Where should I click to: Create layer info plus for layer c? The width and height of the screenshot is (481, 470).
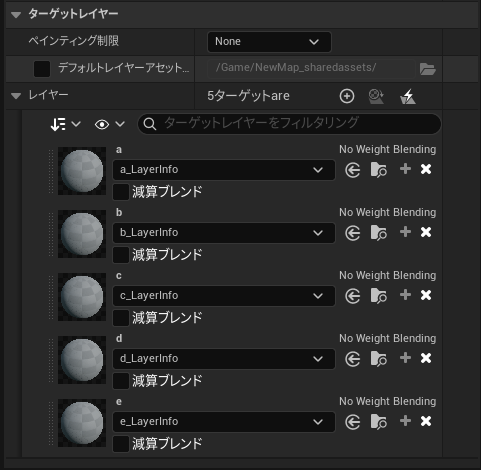[x=405, y=295]
